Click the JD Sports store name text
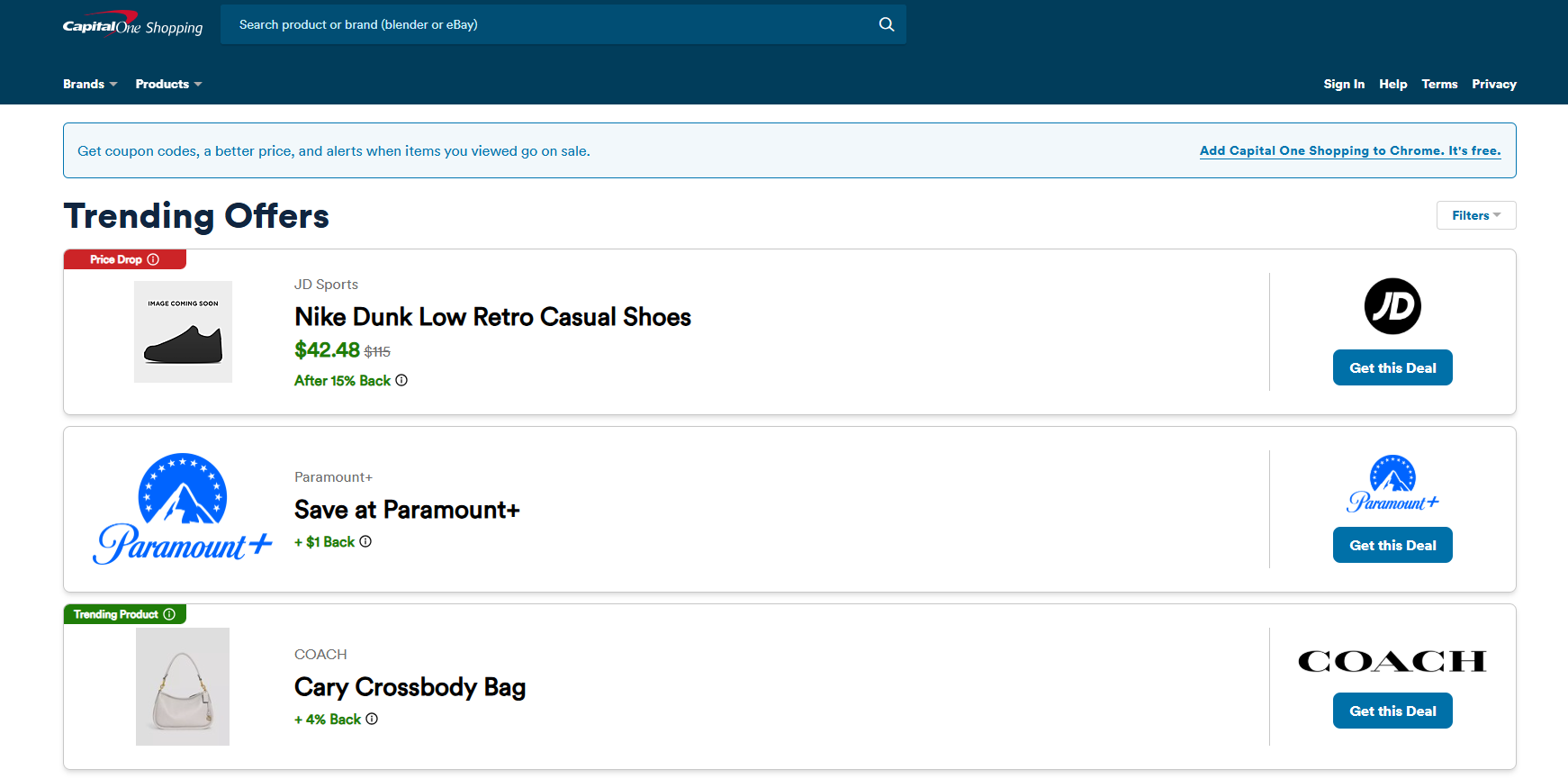 point(326,285)
